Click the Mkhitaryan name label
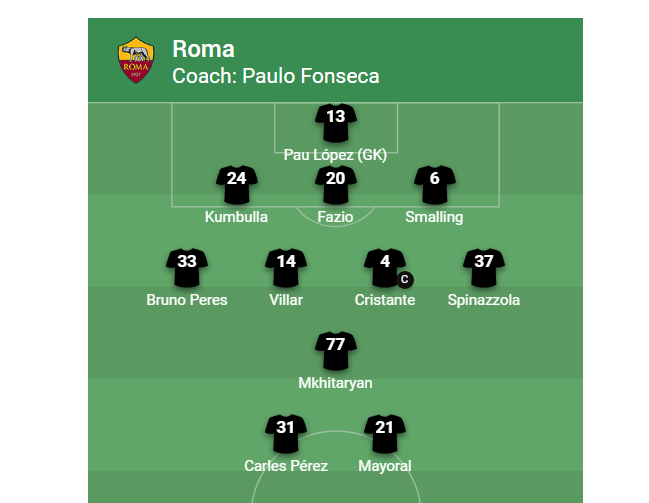The width and height of the screenshot is (649, 503). tap(335, 383)
